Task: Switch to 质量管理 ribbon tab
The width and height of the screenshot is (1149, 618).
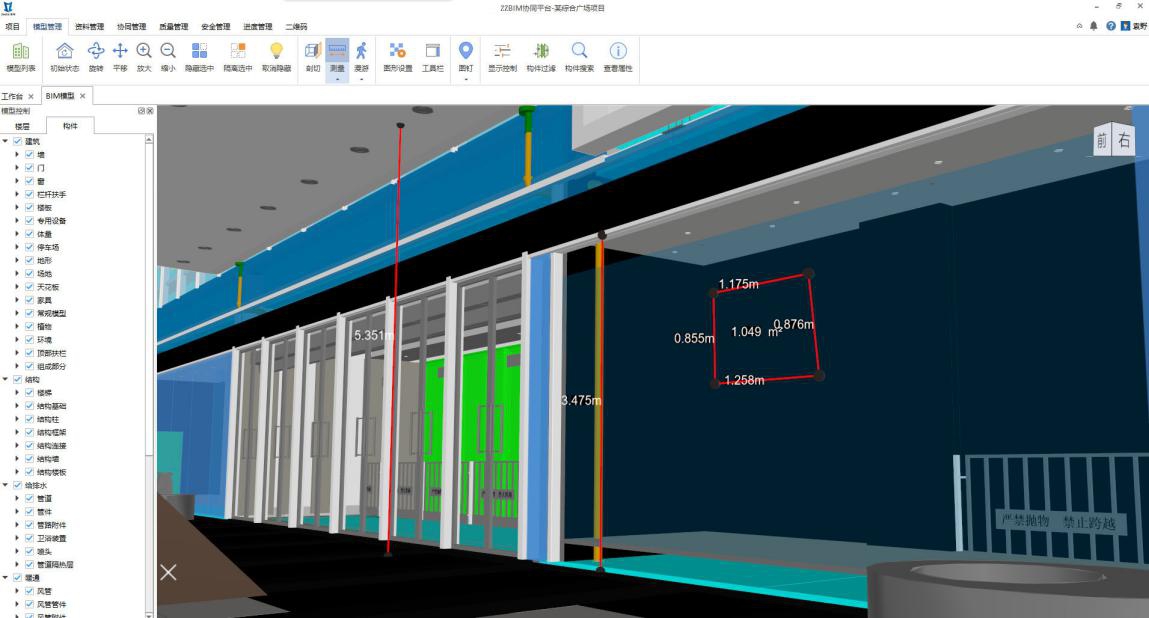Action: [x=174, y=26]
